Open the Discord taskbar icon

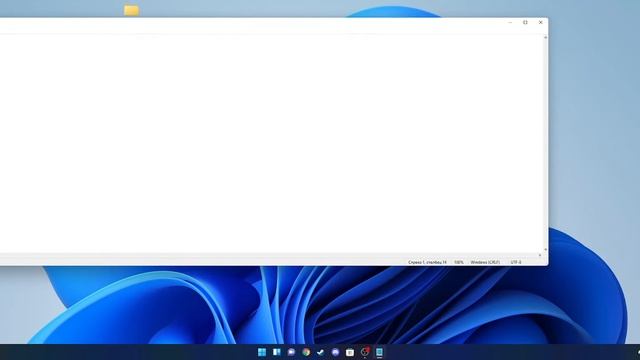[336, 352]
